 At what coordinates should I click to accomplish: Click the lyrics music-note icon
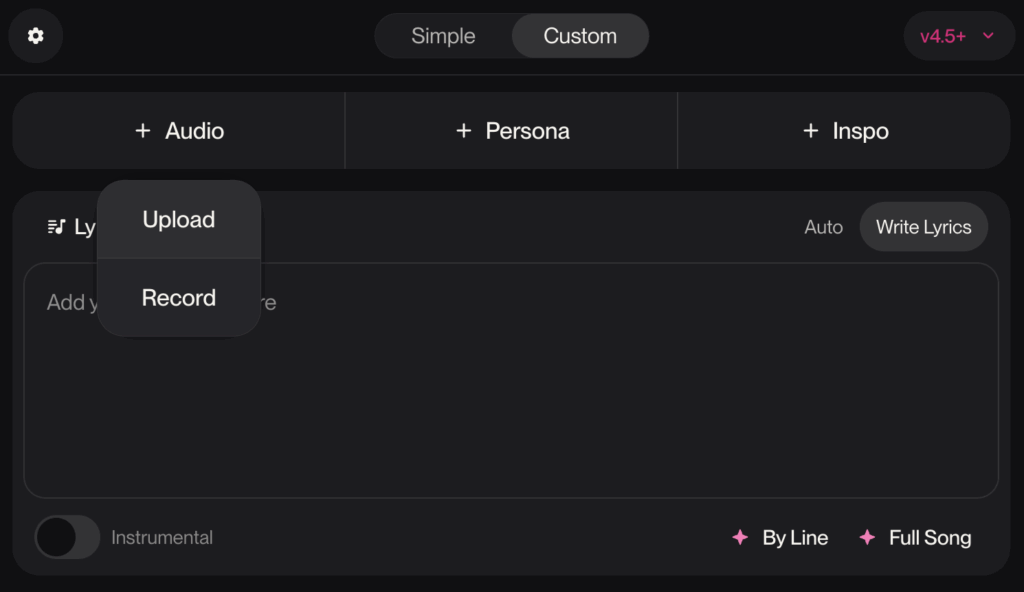[x=56, y=227]
